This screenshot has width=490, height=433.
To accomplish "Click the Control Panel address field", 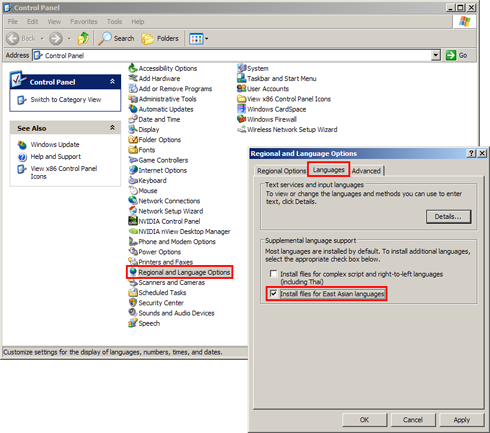I will point(232,55).
